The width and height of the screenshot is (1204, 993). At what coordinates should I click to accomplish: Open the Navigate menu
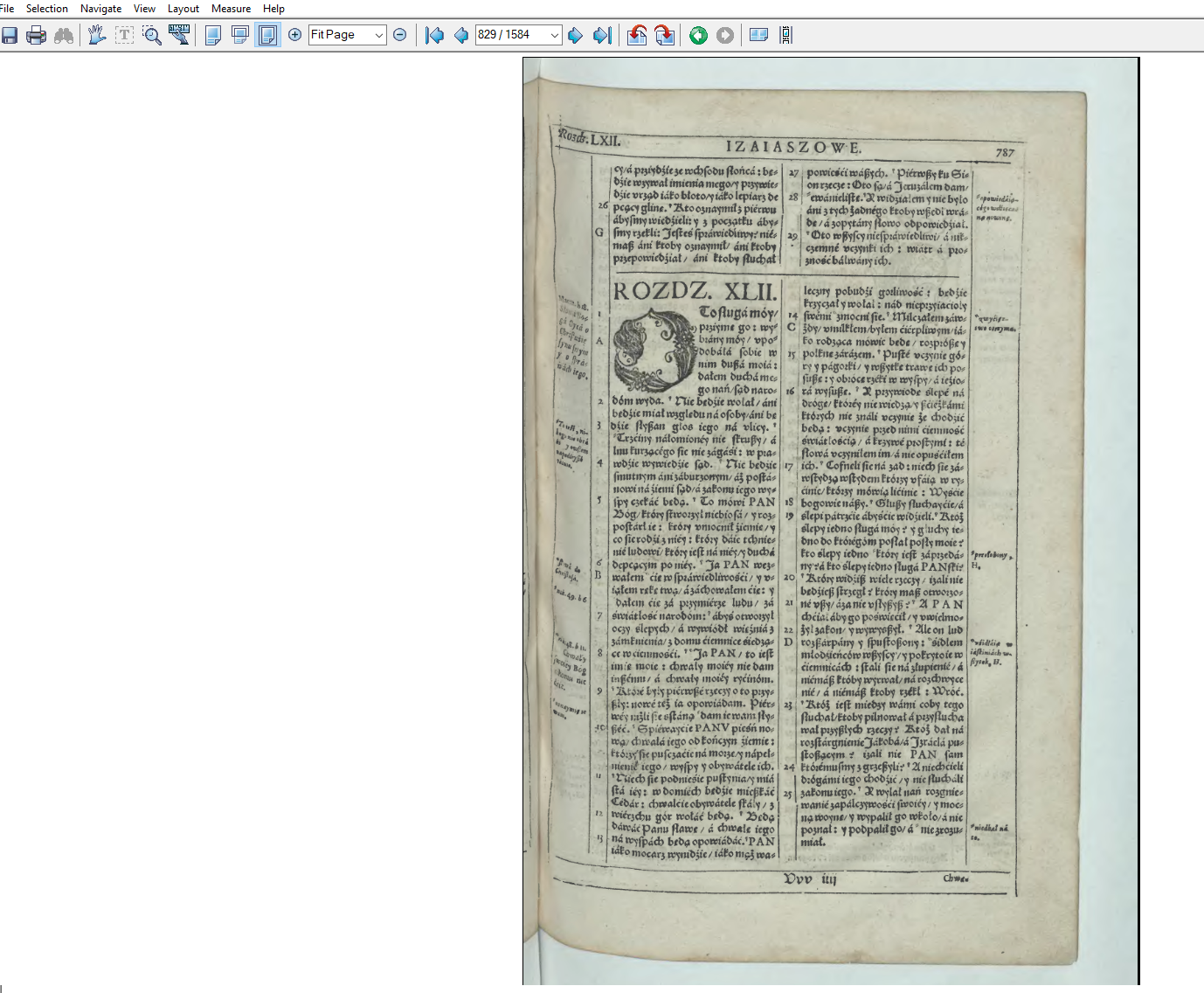[x=100, y=9]
